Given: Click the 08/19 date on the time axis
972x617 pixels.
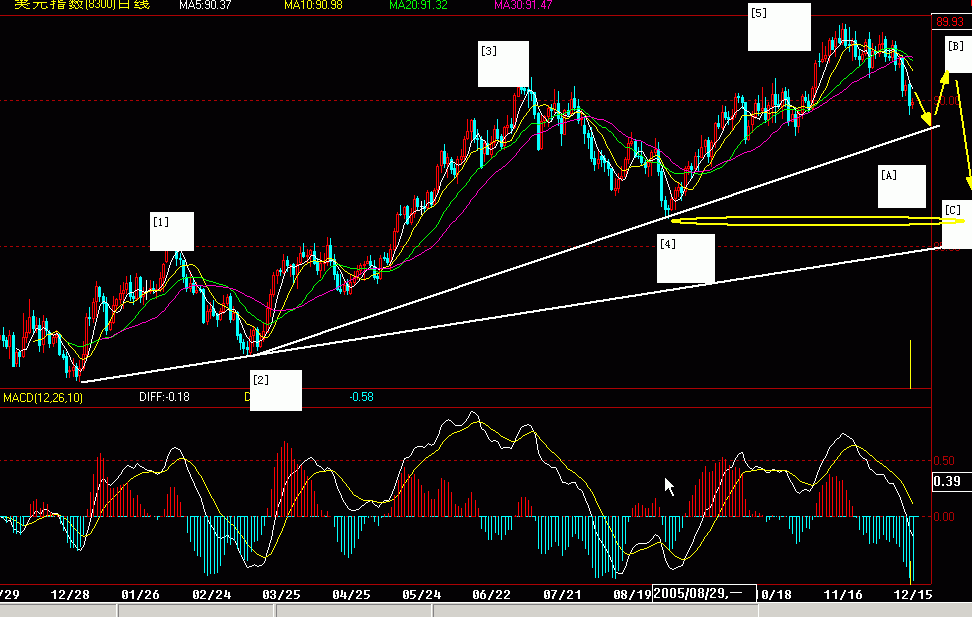Looking at the screenshot, I should (632, 595).
